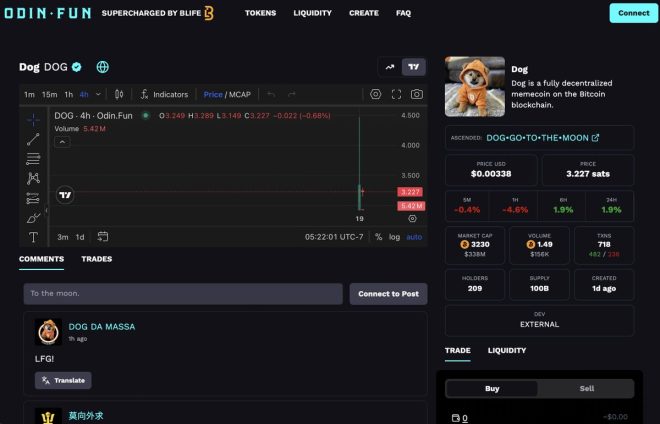Viewport: 660px width, 424px height.
Task: Click the Connect wallet button
Action: click(x=633, y=13)
